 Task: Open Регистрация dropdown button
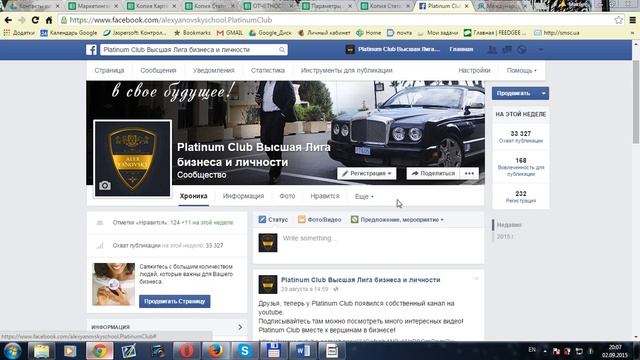pyautogui.click(x=367, y=173)
